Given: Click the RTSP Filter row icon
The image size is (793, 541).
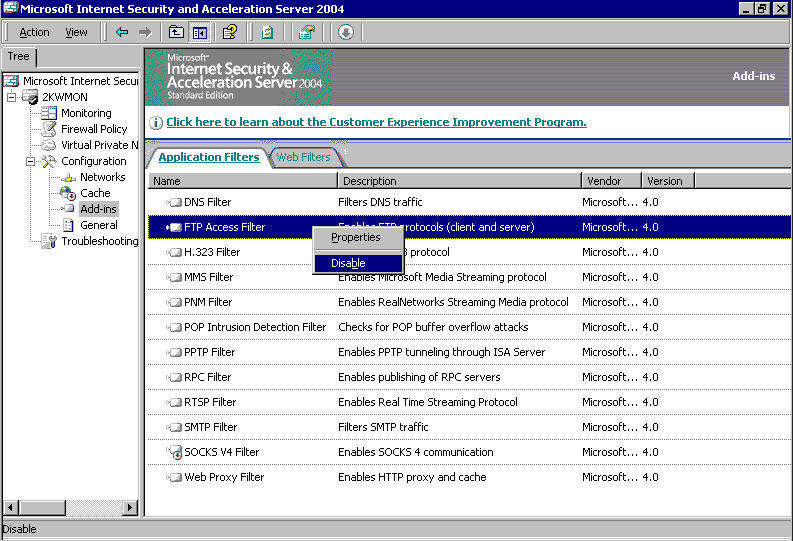Looking at the screenshot, I should click(174, 402).
